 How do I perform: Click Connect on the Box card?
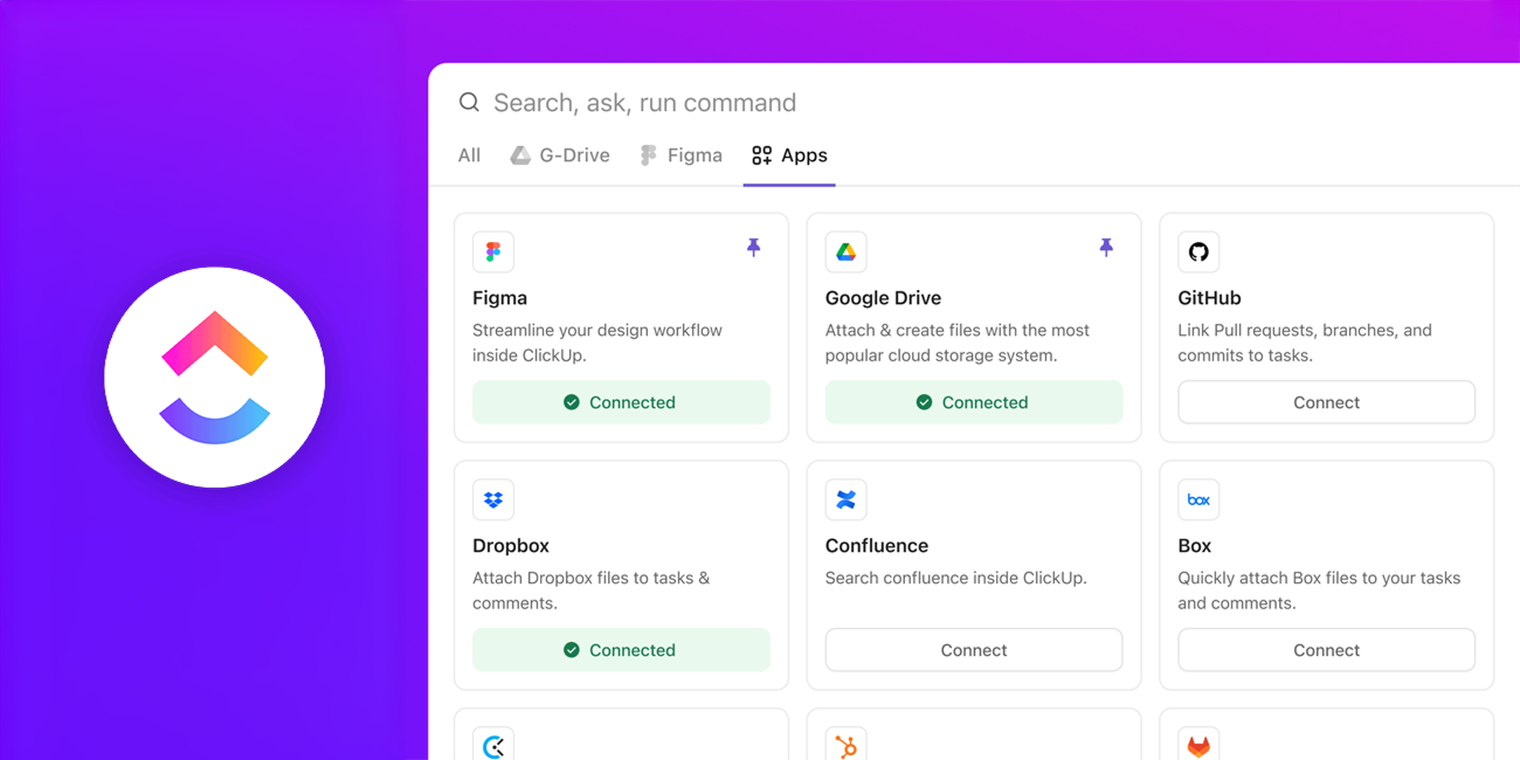coord(1326,649)
